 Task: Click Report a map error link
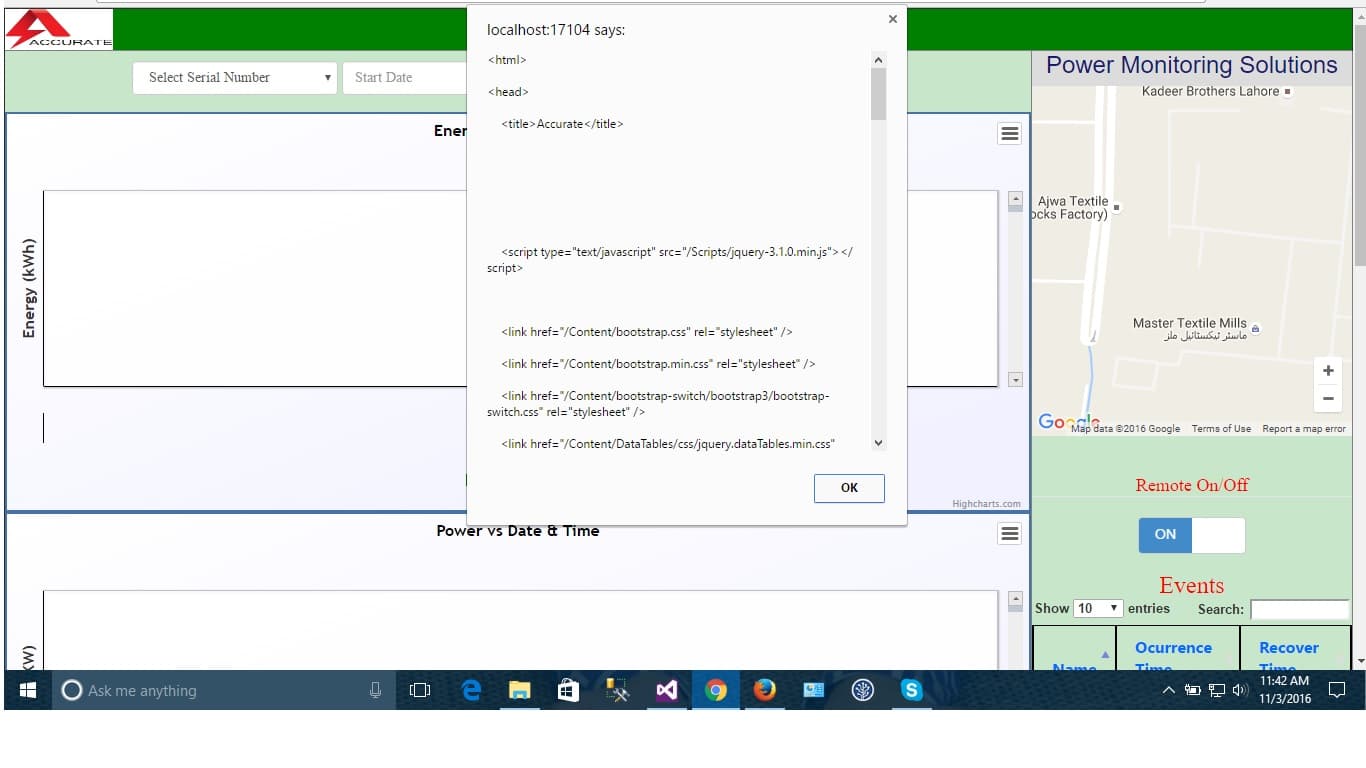(x=1304, y=429)
